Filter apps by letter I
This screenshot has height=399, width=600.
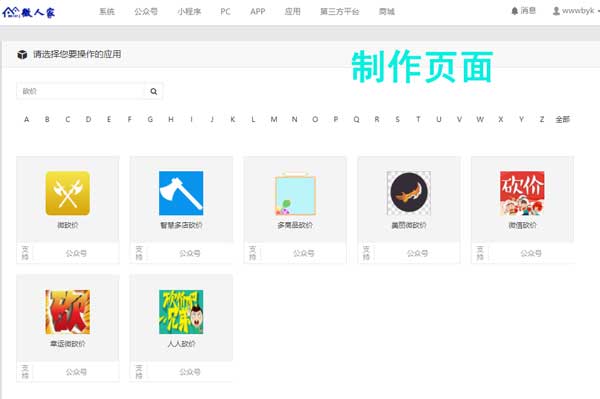[191, 119]
